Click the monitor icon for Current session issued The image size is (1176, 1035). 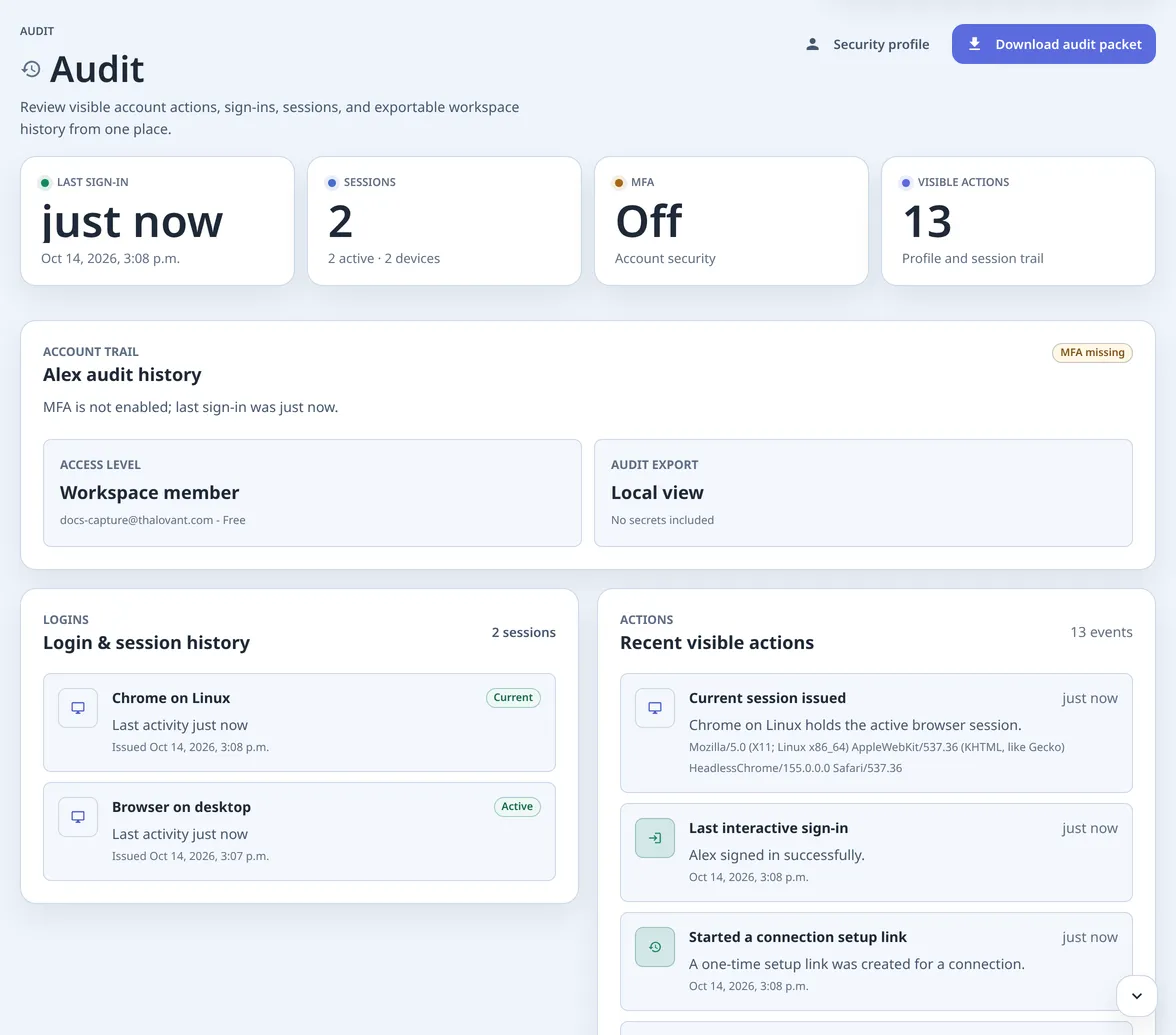pos(655,708)
